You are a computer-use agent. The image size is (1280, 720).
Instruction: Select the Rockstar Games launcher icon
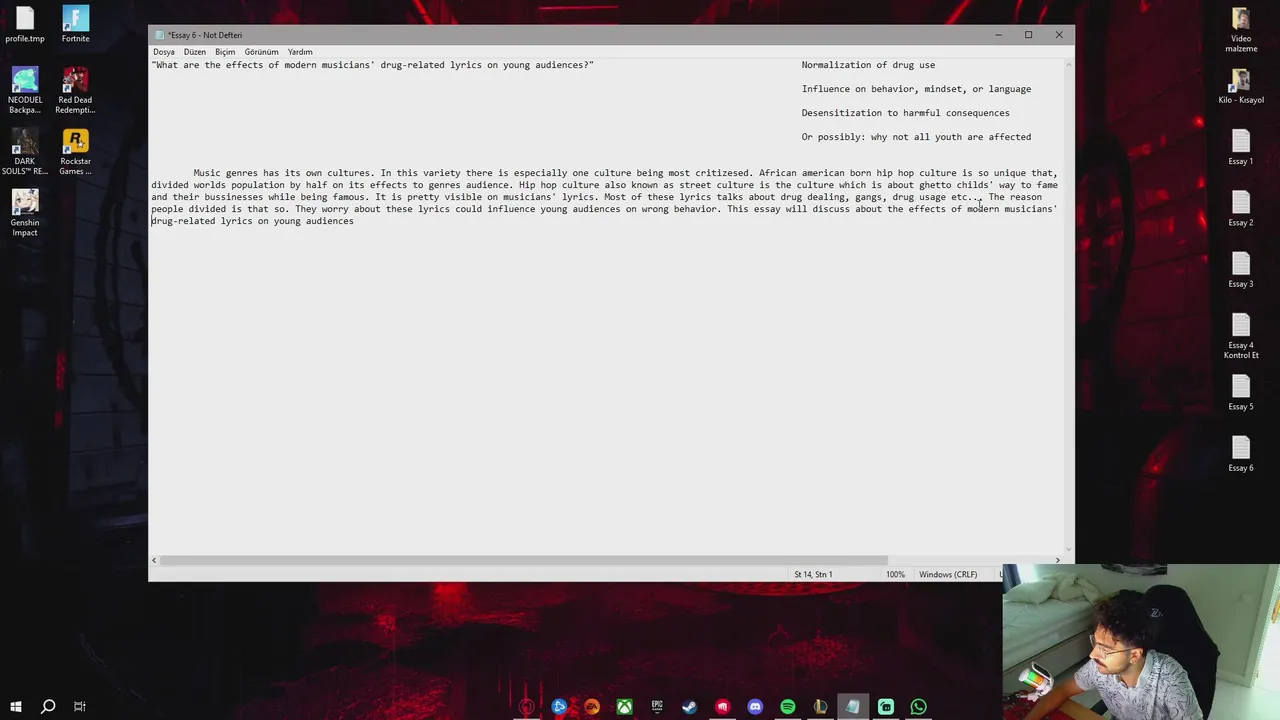75,152
